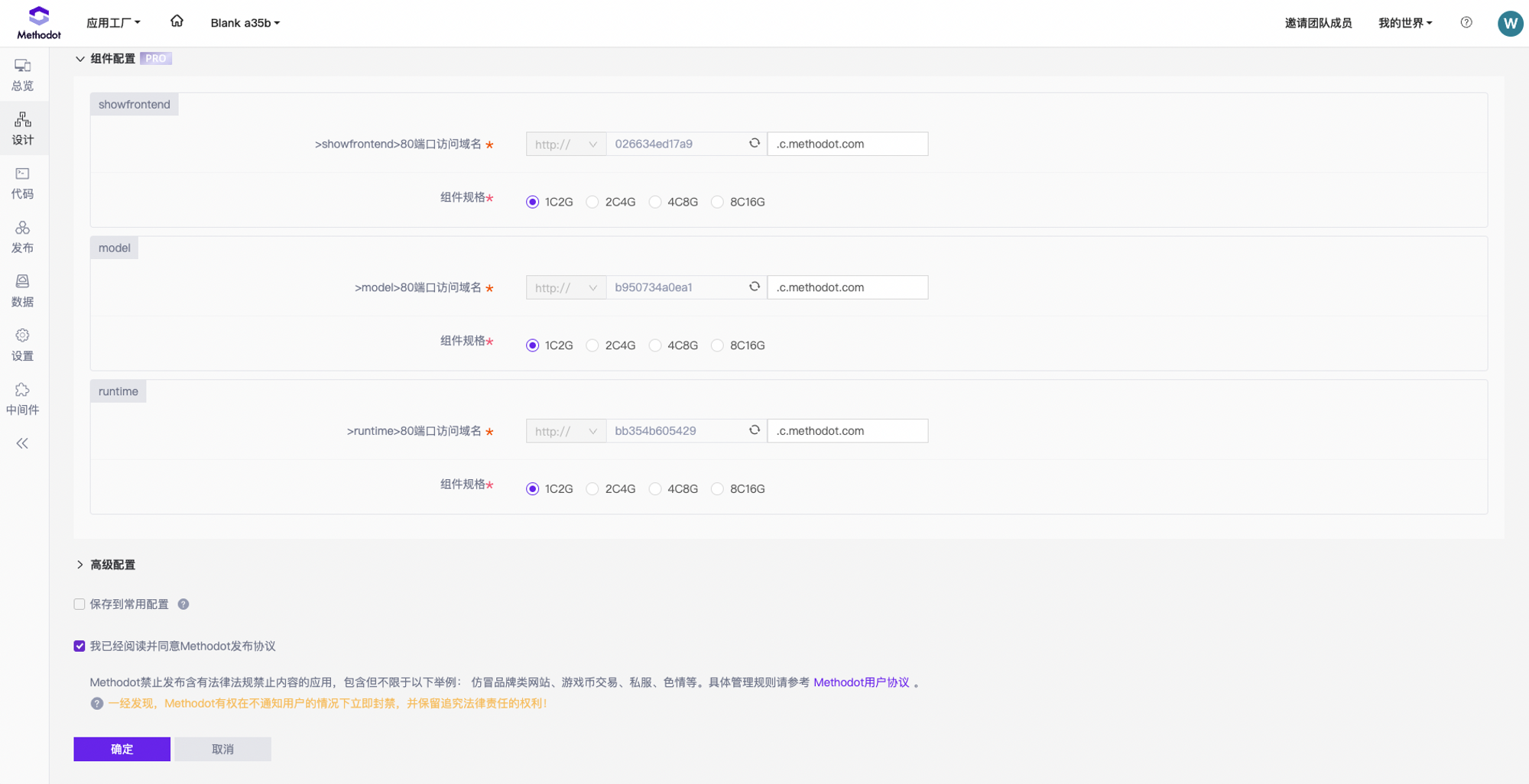
Task: Click the home icon in the top bar
Action: (177, 22)
